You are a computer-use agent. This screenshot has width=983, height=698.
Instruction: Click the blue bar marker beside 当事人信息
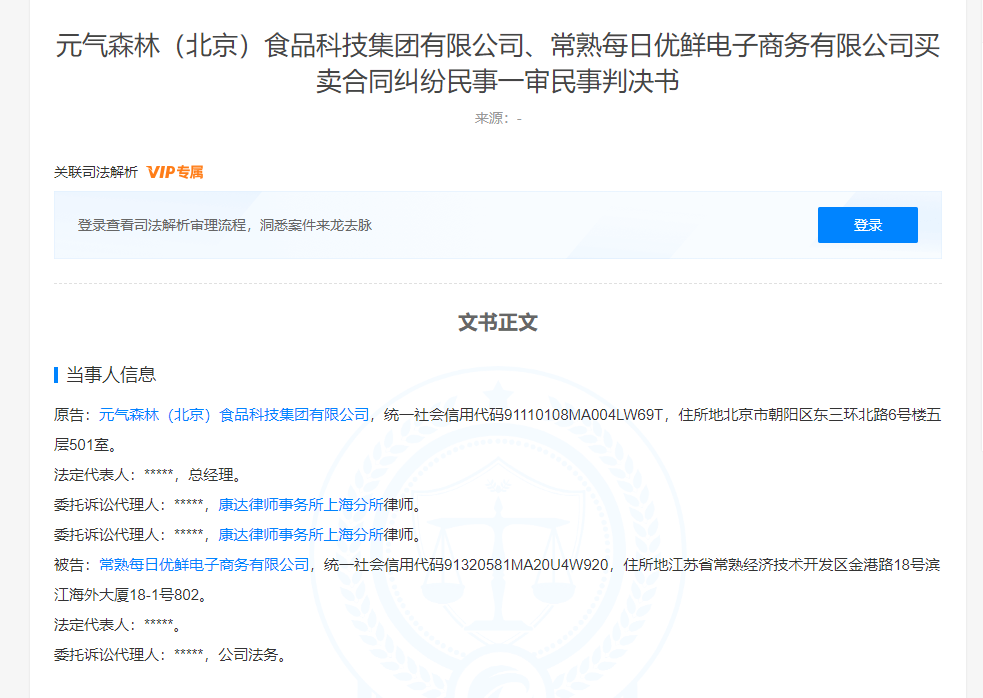pyautogui.click(x=56, y=375)
